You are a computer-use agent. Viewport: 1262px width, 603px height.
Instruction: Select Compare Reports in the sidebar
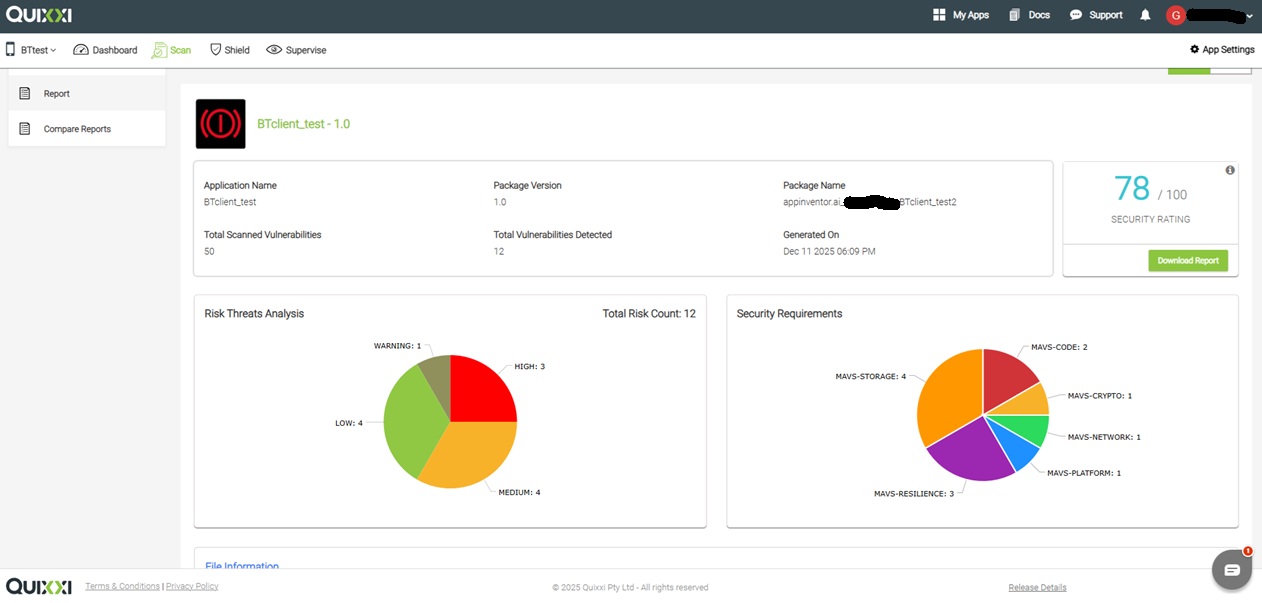77,129
